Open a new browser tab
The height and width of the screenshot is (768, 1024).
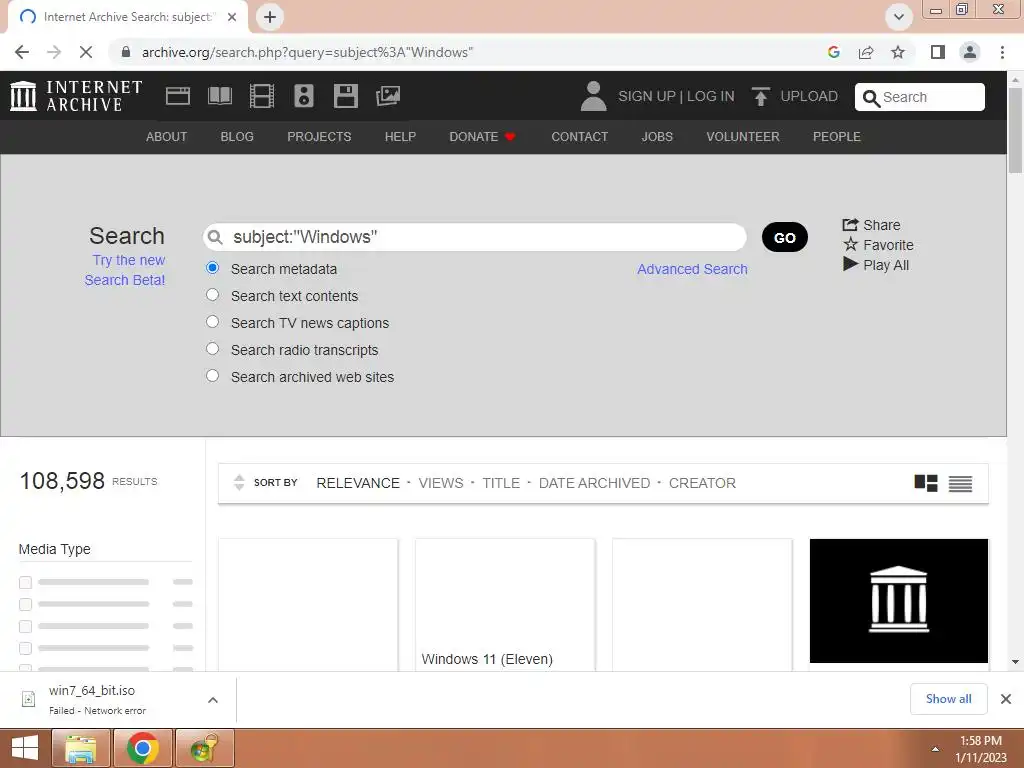tap(270, 17)
